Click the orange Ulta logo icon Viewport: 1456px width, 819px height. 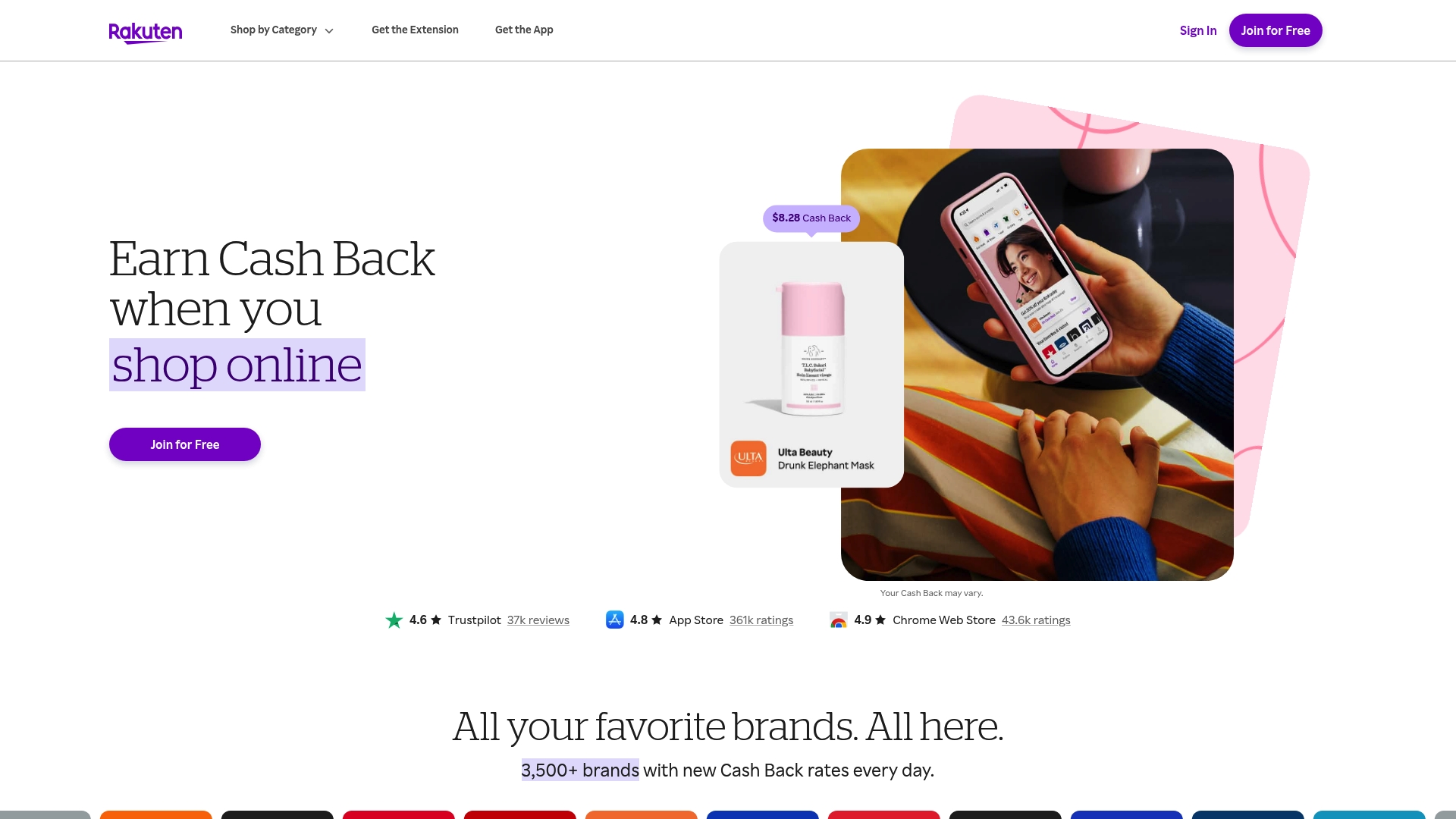(748, 458)
